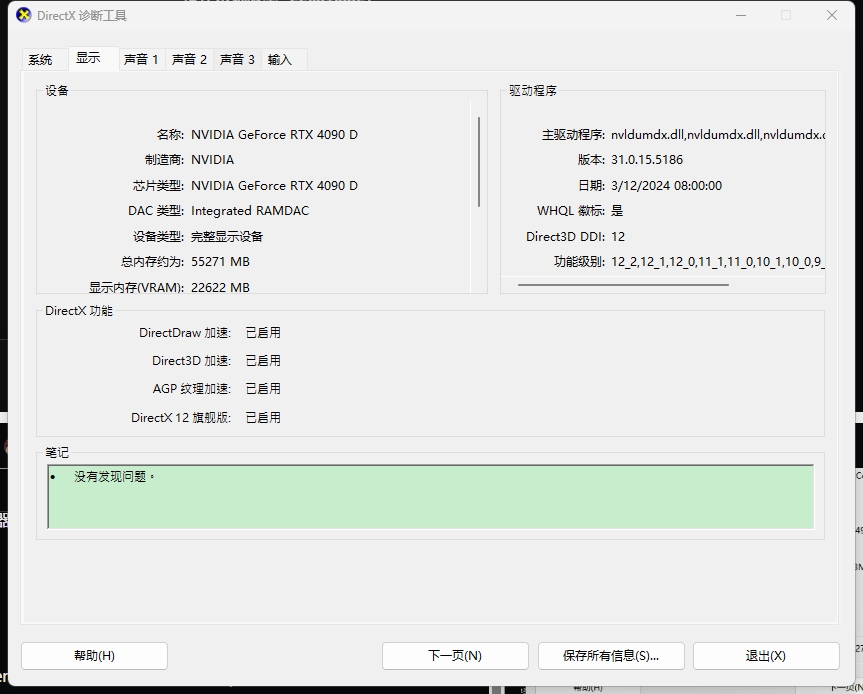This screenshot has width=863, height=694.
Task: Click manufacturer value NVIDIA
Action: [212, 160]
